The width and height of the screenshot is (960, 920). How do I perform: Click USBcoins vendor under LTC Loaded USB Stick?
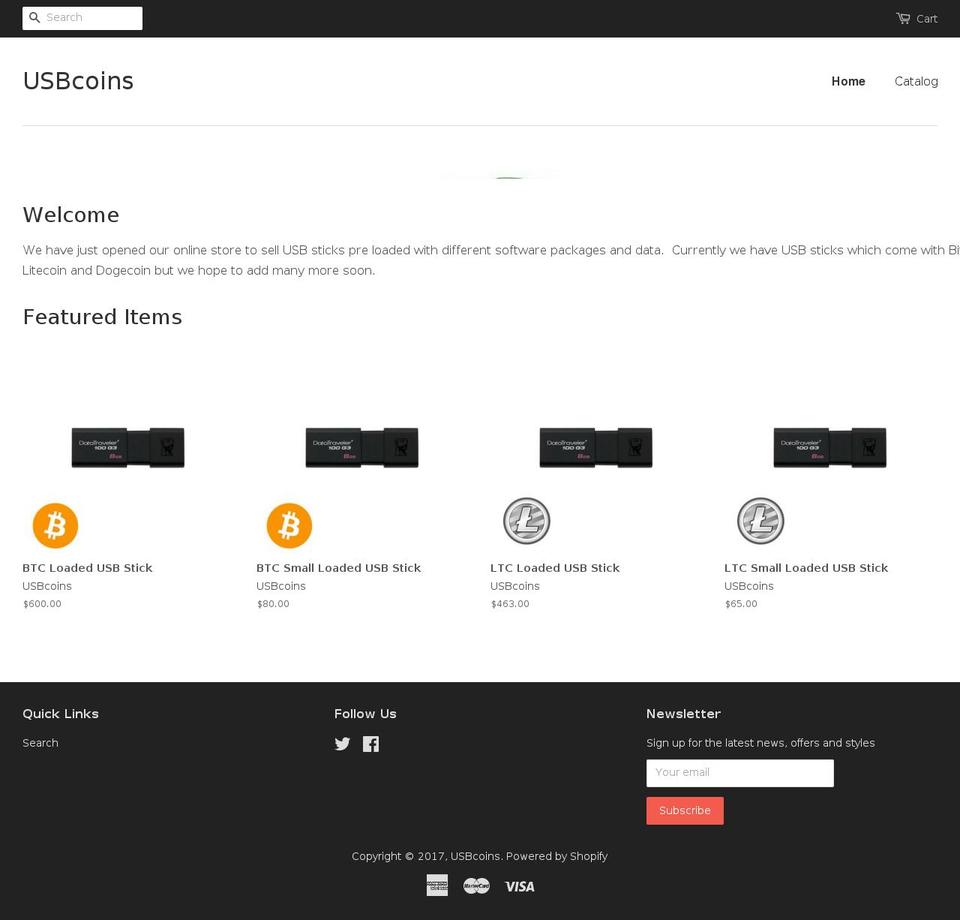pyautogui.click(x=515, y=586)
